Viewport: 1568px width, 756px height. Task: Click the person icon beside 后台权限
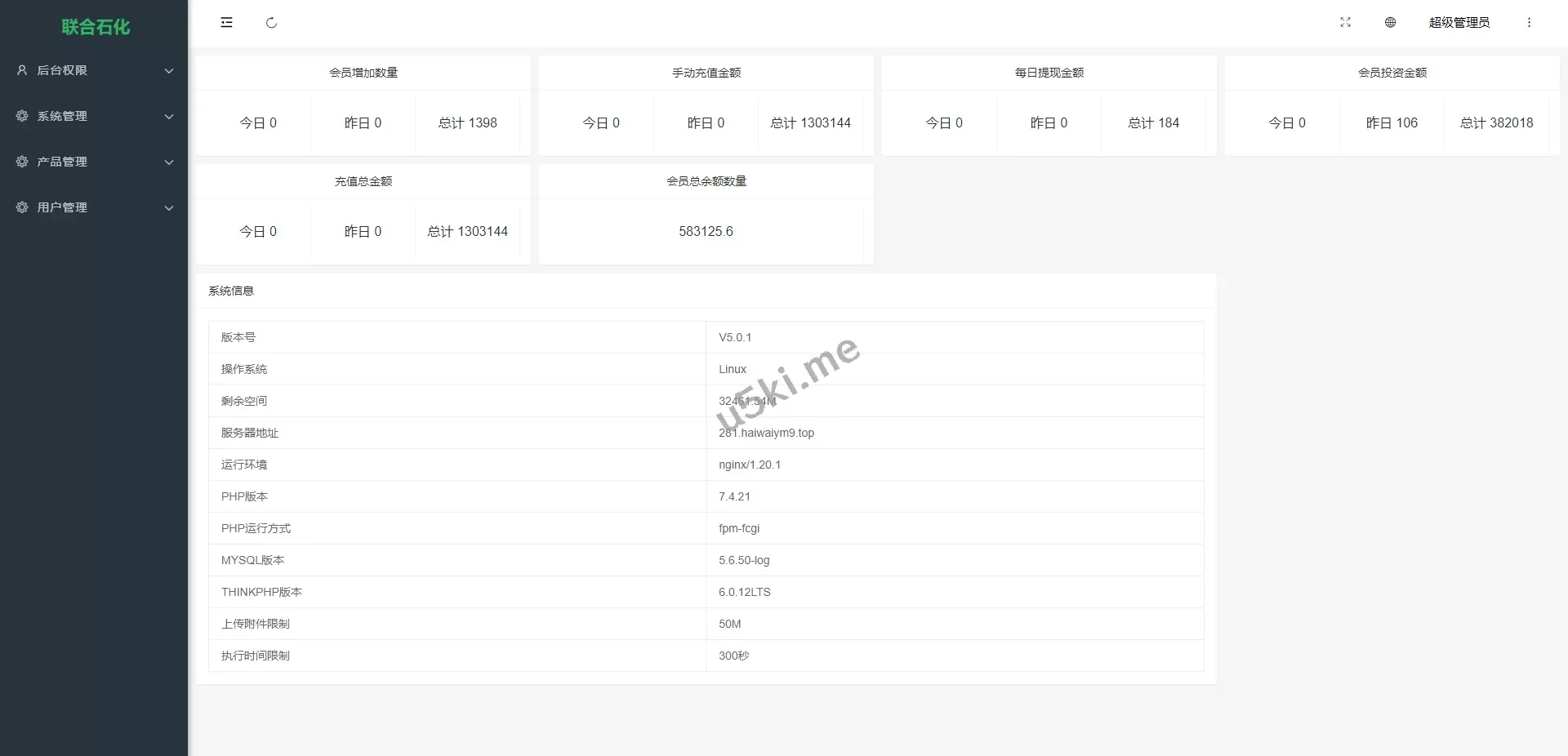click(x=22, y=70)
